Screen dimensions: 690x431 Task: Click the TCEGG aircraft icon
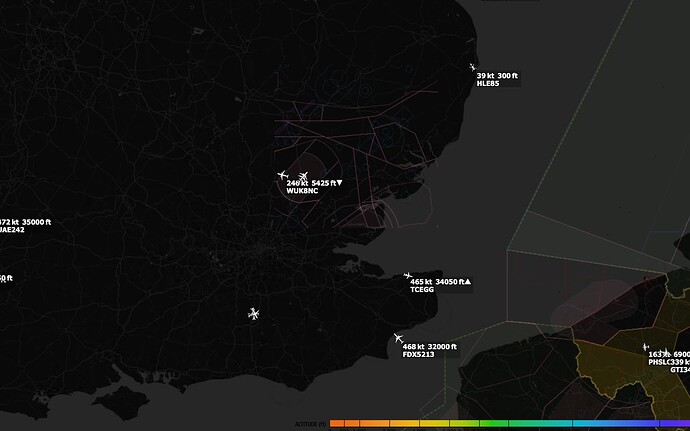[408, 276]
